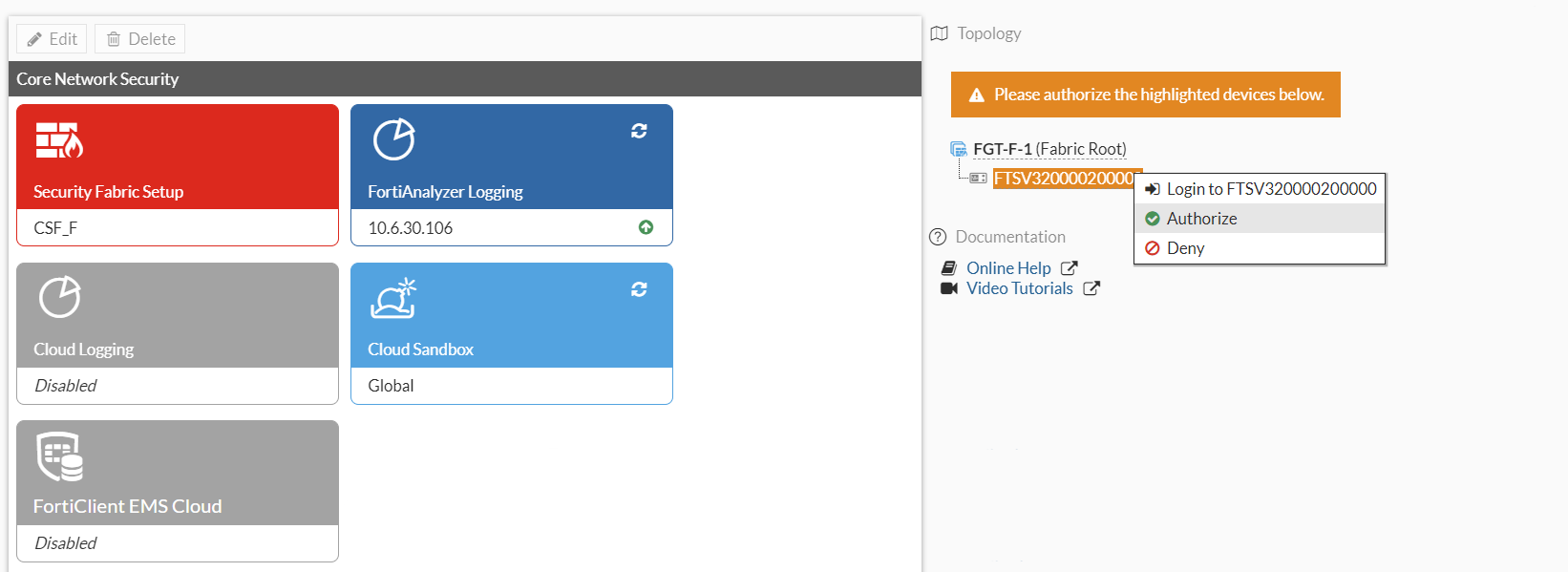Deny the FTSV320000020000 device

1185,247
